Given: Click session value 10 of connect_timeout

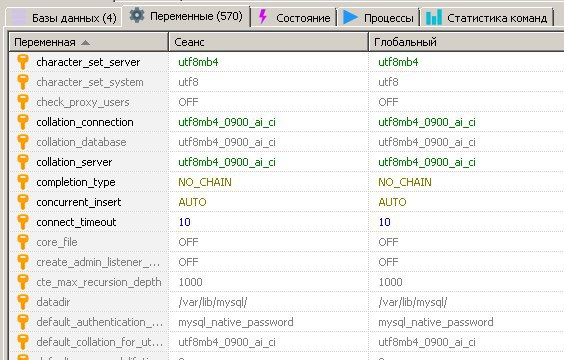Looking at the screenshot, I should [x=185, y=222].
